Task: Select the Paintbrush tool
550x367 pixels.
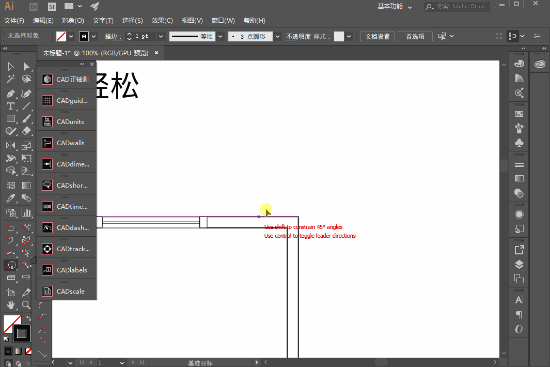Action: (x=26, y=119)
